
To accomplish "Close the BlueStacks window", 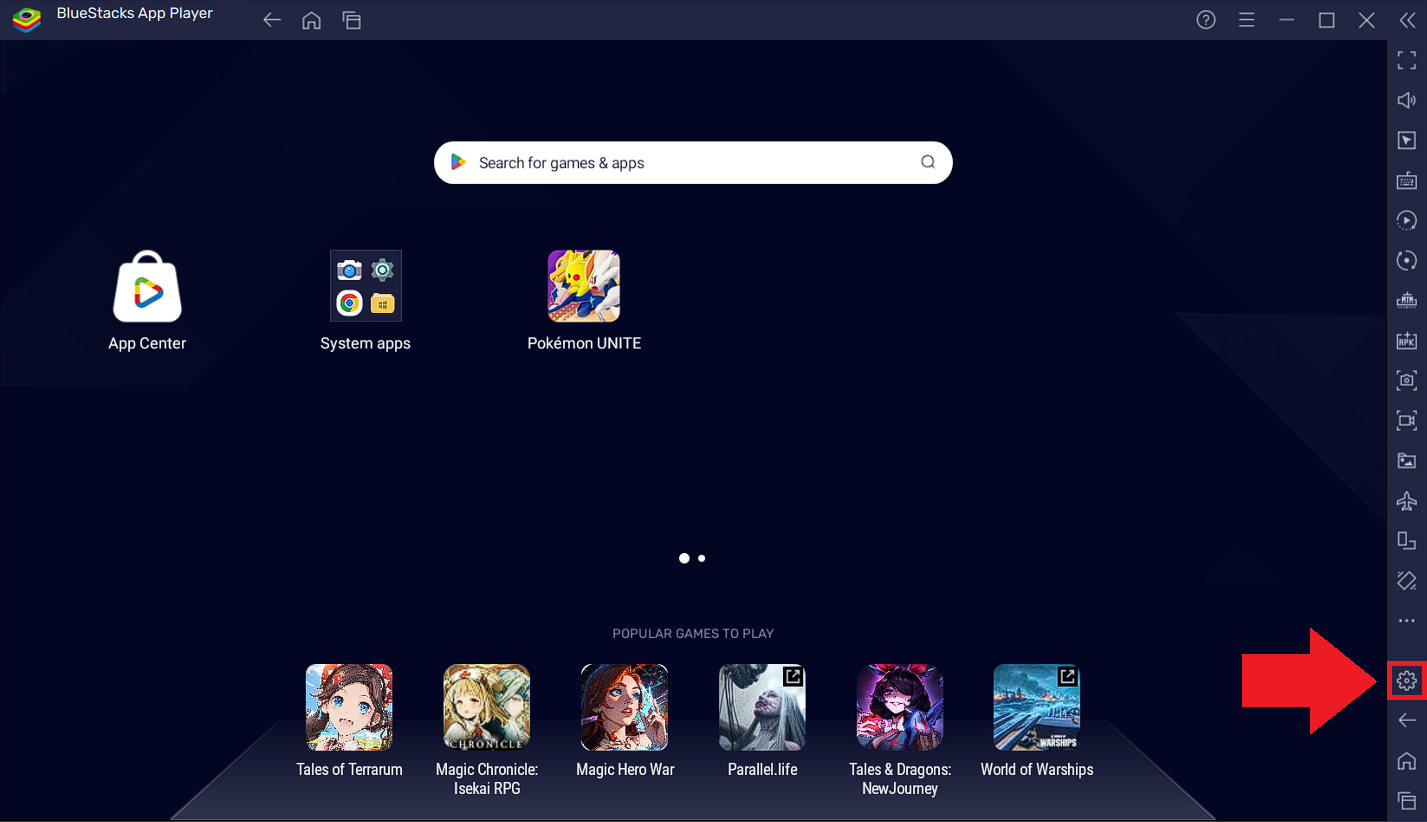I will 1366,20.
